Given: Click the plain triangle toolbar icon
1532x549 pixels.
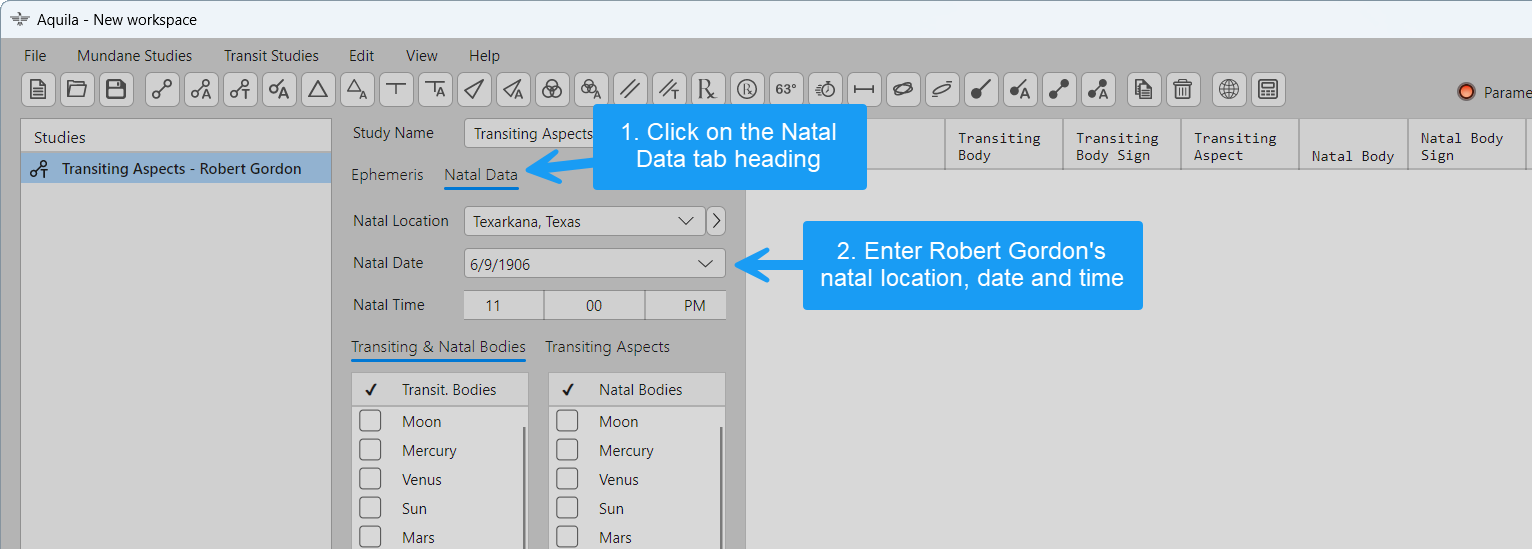Looking at the screenshot, I should pyautogui.click(x=318, y=89).
